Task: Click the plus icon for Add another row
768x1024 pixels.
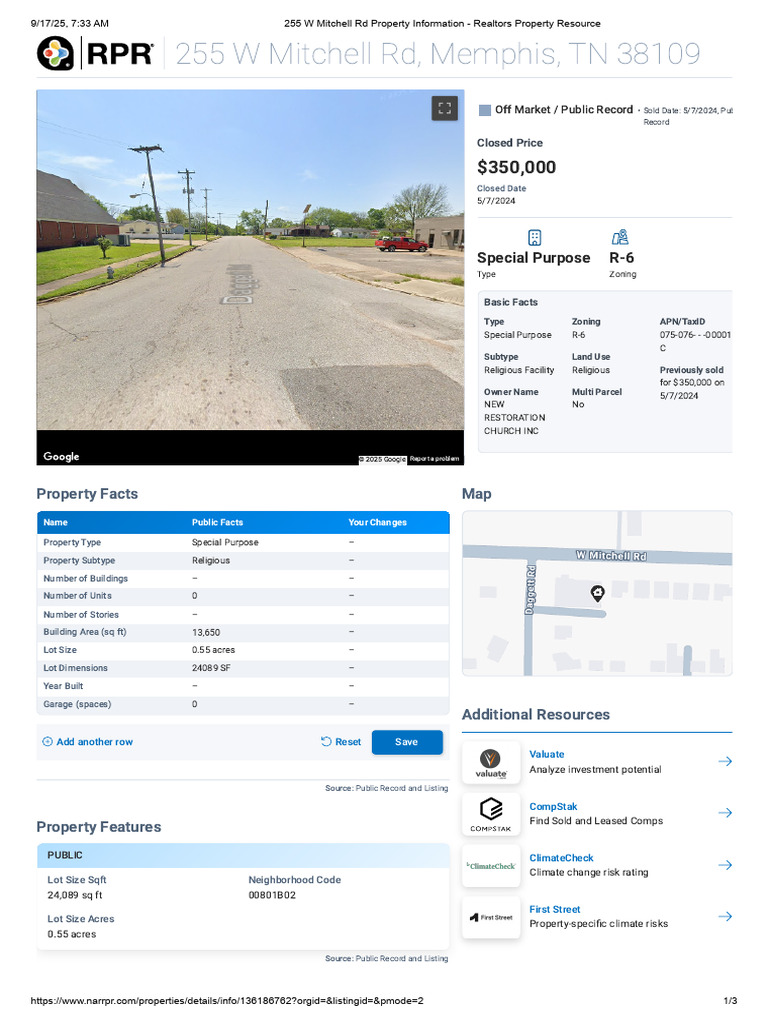Action: (x=47, y=742)
